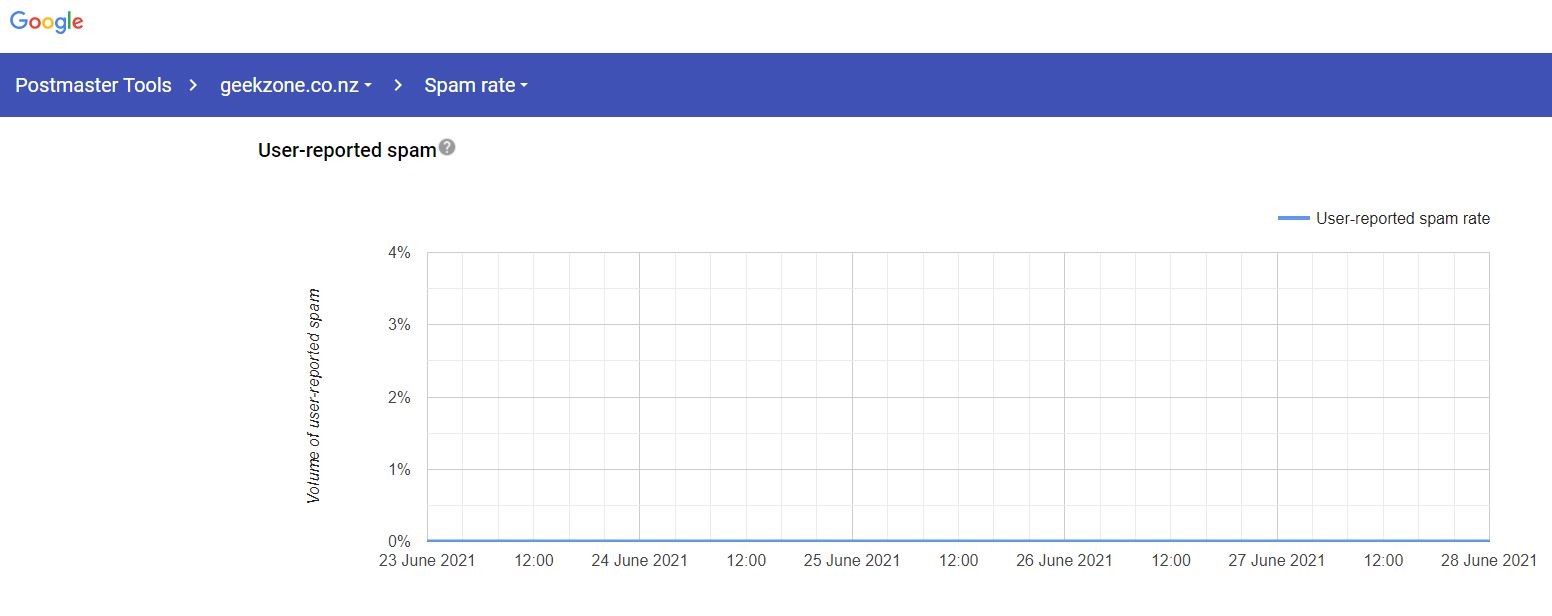
Task: Select the 23 June 2021 axis label
Action: [x=427, y=561]
